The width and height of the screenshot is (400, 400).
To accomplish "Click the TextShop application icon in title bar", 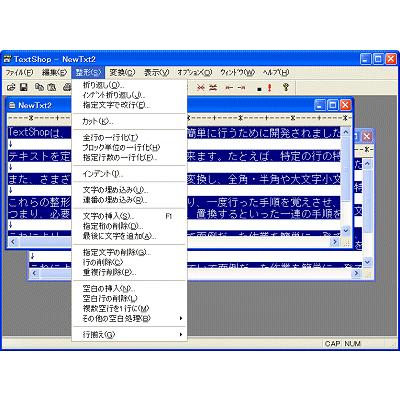I will pyautogui.click(x=7, y=59).
